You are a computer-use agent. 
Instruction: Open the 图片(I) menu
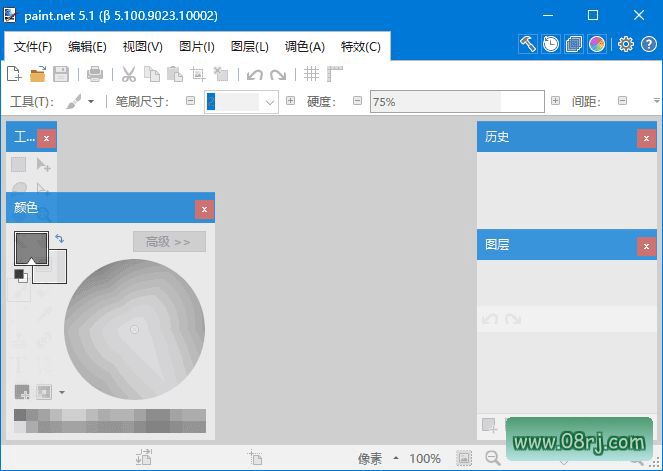point(197,46)
